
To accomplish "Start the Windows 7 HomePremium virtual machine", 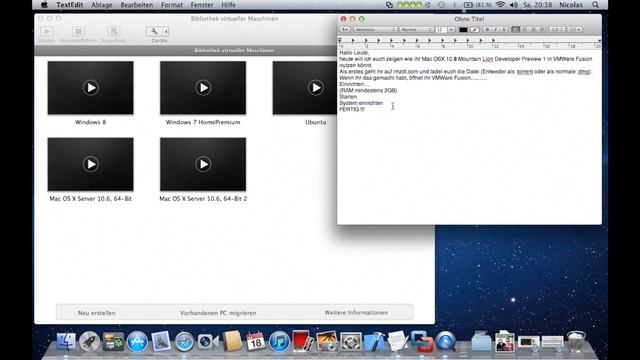I will (203, 88).
